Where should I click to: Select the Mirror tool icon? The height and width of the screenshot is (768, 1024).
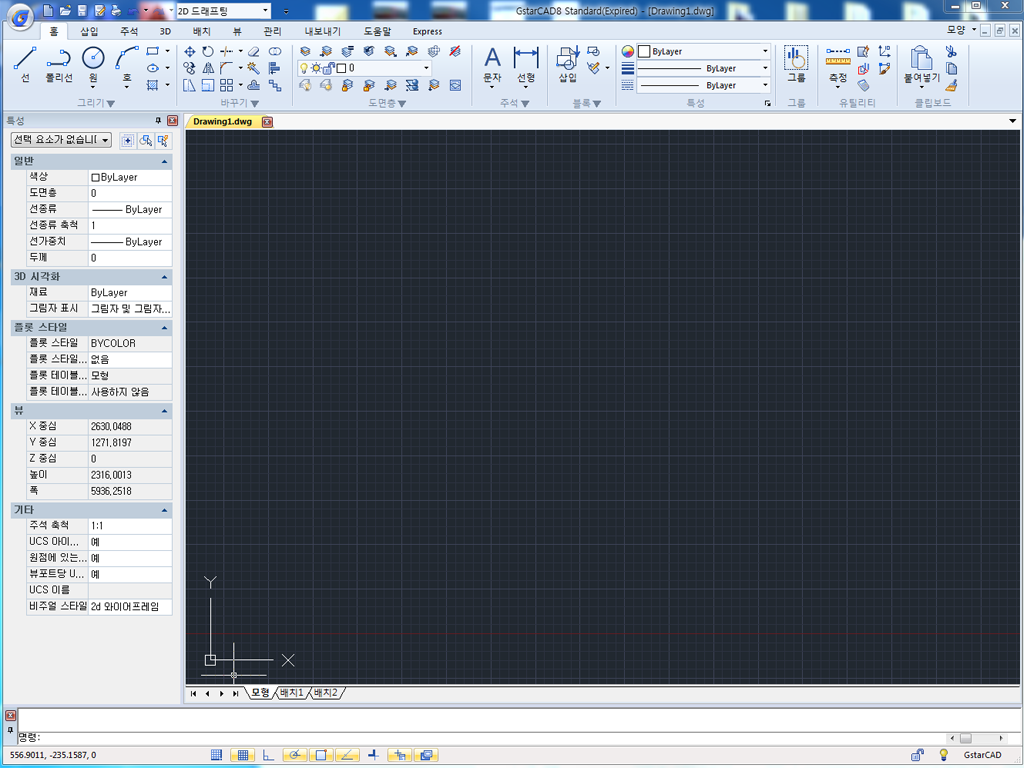pyautogui.click(x=208, y=68)
